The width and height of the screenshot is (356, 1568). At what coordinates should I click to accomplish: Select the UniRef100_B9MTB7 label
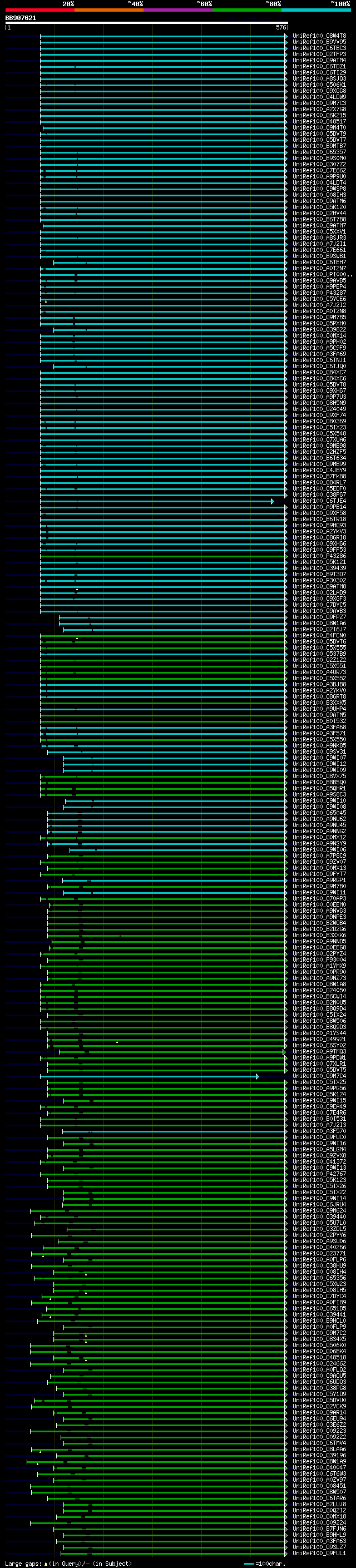[x=319, y=146]
